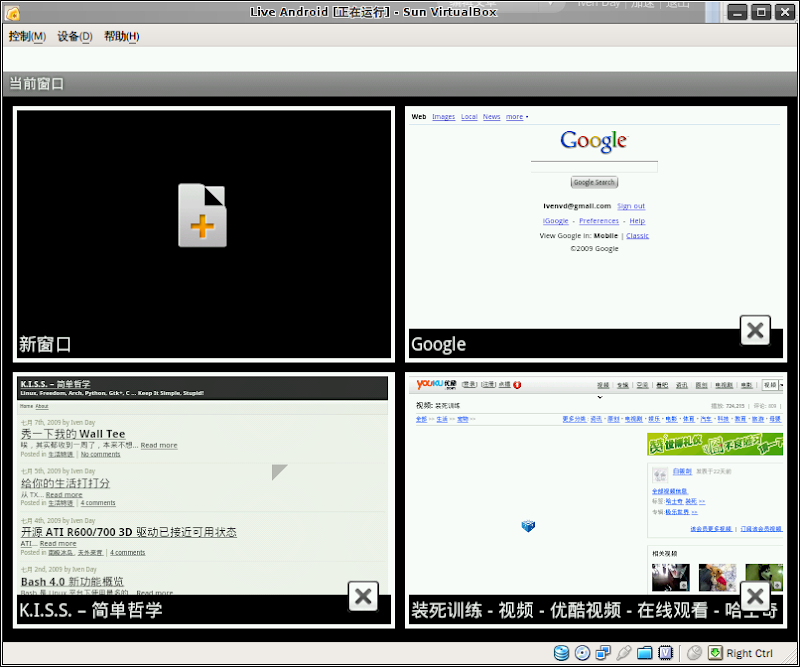Click the K.I.S.S. – 简单哲学 blog header title
The image size is (800, 667).
(x=55, y=384)
